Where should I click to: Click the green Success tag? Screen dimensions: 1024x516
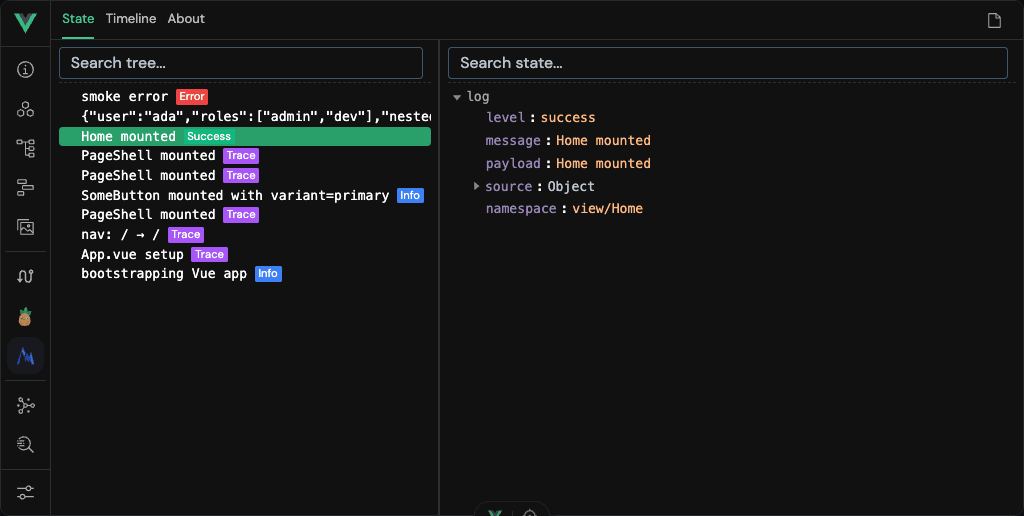click(x=209, y=137)
